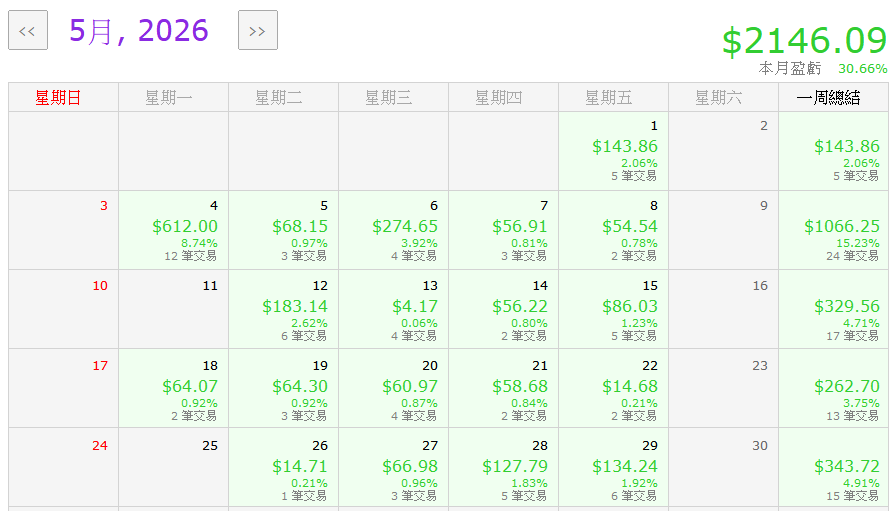Click date number 30 on Saturday

point(760,446)
